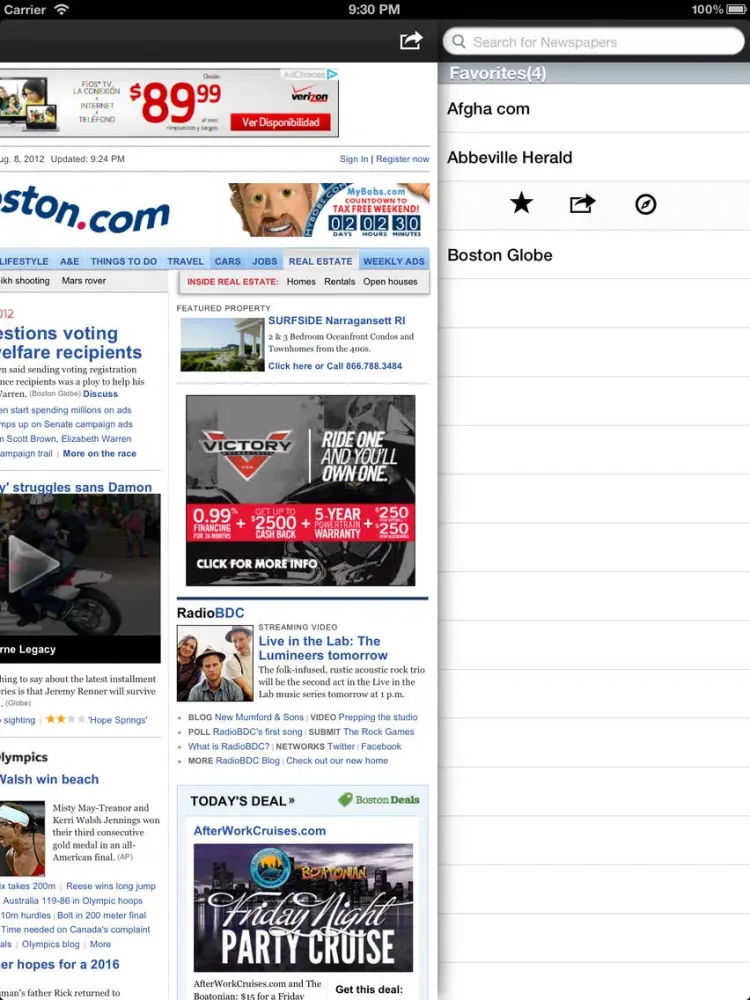Open RadioBDC Twitter link
Screen dimensions: 750x1000
341,746
